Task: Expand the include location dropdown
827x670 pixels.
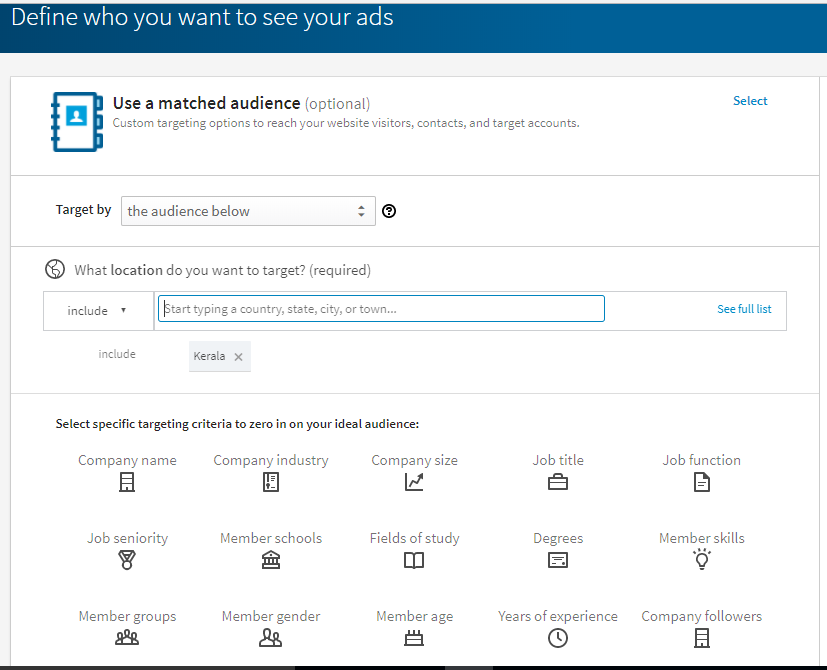Action: coord(98,310)
